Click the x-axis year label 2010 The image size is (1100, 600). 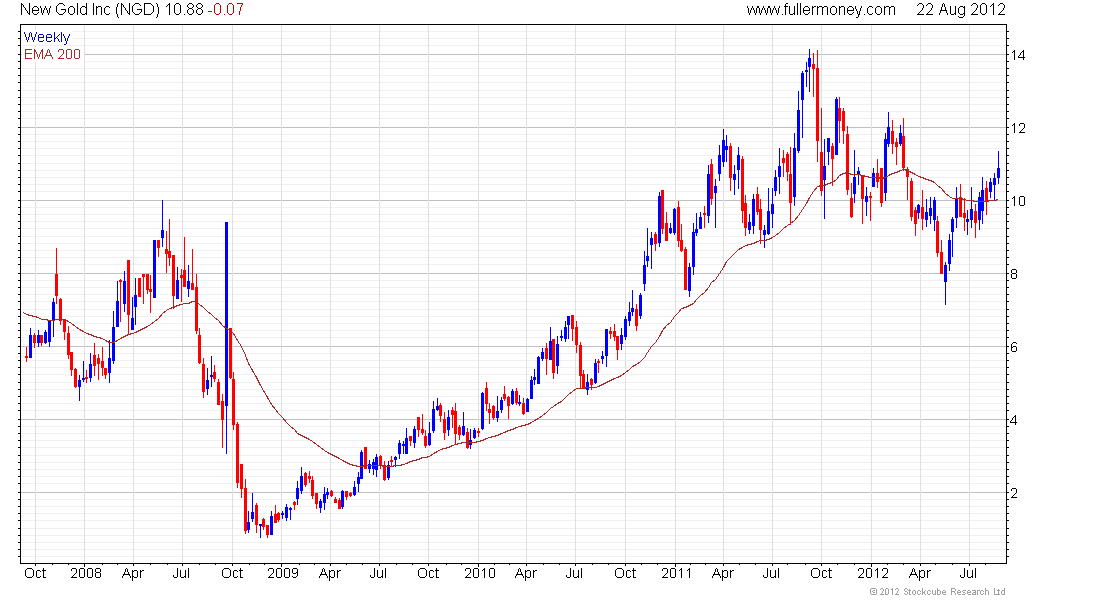480,573
